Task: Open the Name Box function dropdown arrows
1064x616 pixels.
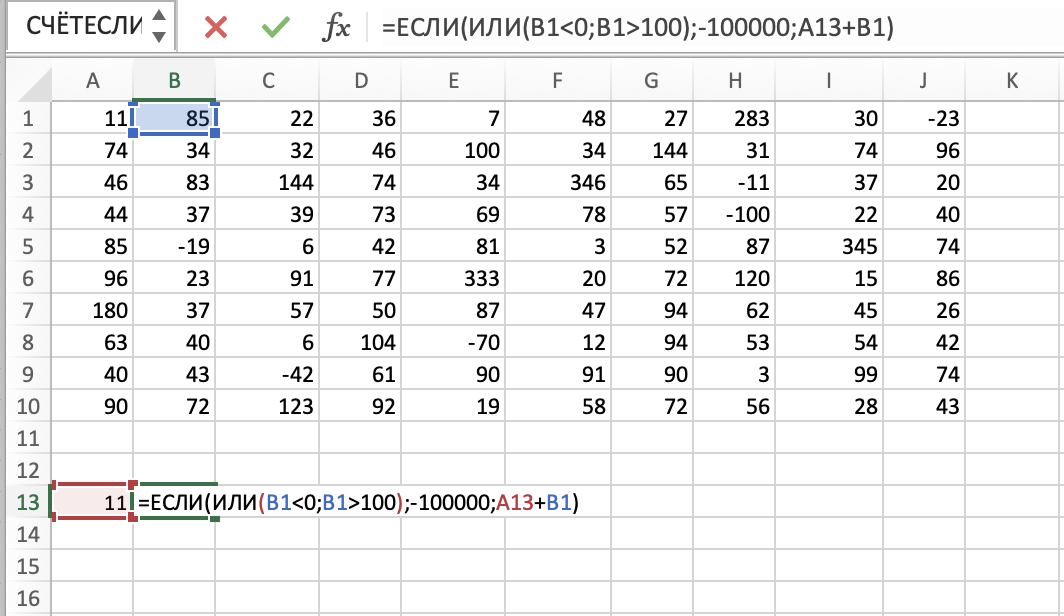Action: click(158, 27)
